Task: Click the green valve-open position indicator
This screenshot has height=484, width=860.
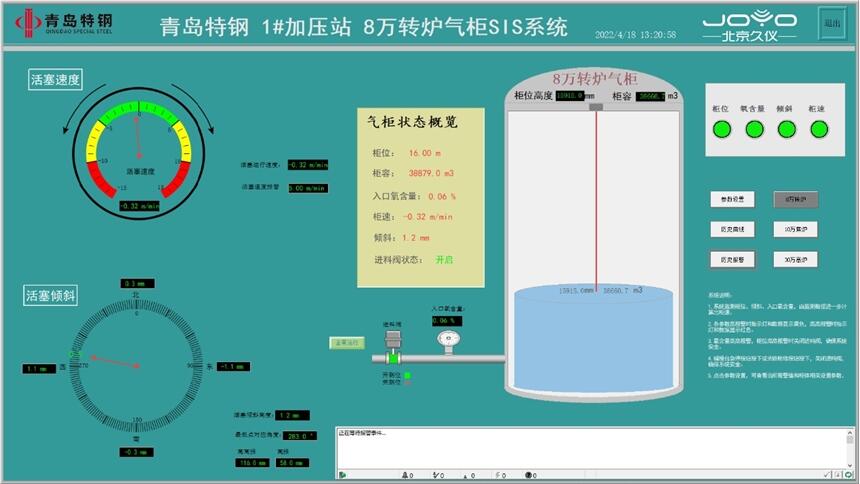Action: click(x=407, y=375)
